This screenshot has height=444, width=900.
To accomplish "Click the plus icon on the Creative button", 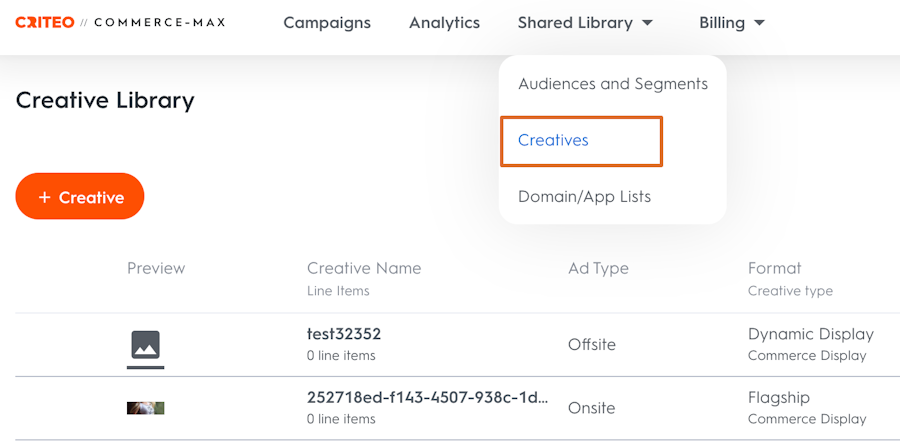I will tap(44, 197).
